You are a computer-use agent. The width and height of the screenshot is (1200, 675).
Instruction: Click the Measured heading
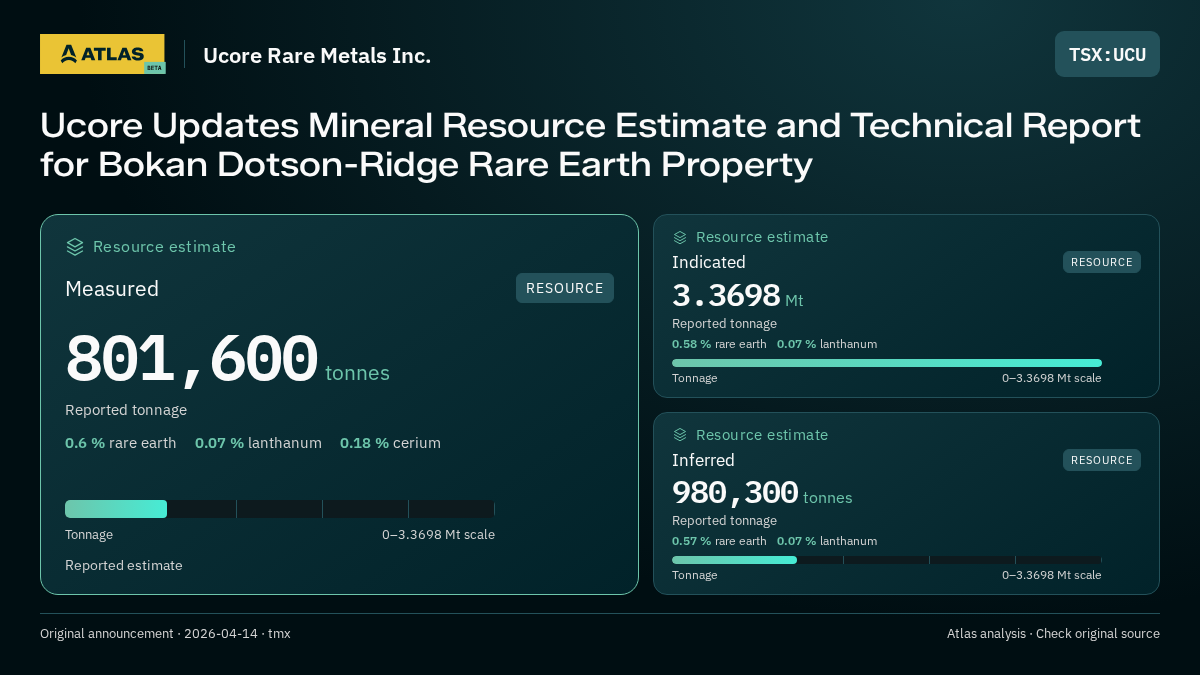(x=112, y=289)
